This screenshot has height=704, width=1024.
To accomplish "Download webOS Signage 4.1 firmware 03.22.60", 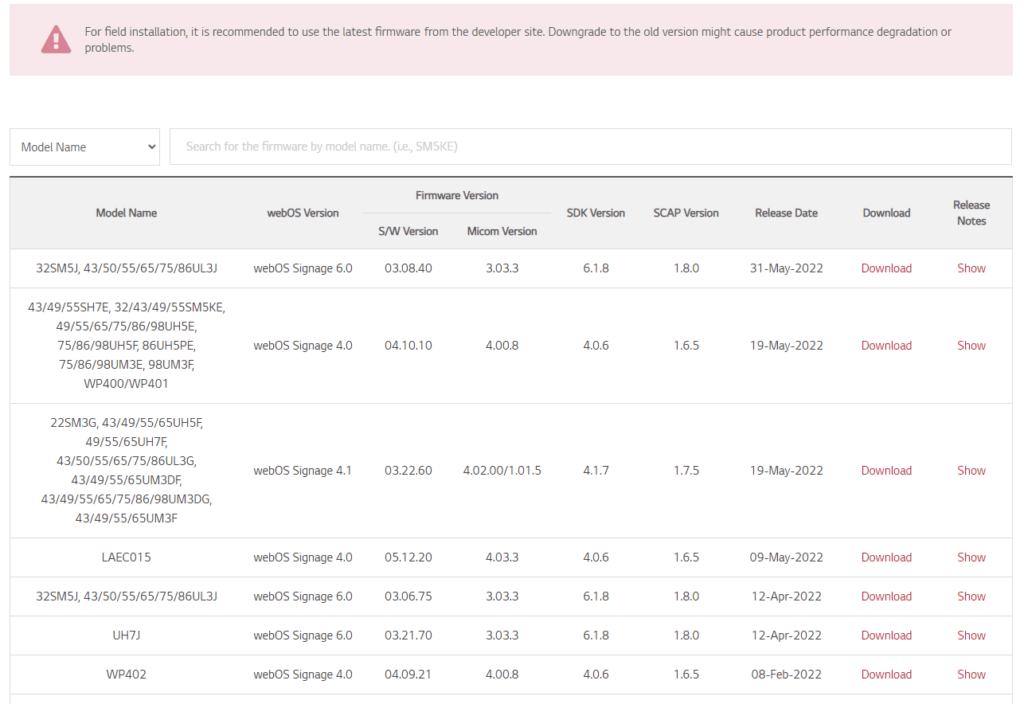I will coord(886,471).
